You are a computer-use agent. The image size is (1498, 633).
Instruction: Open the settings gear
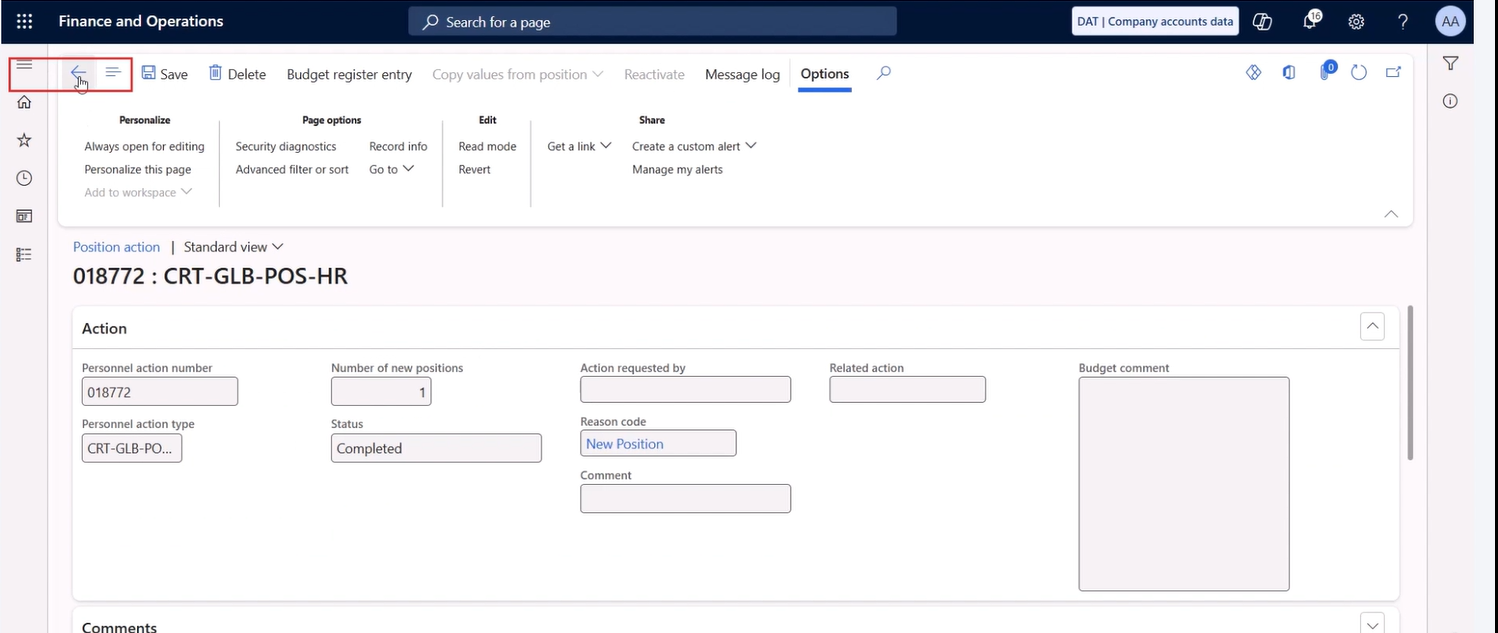pos(1356,21)
